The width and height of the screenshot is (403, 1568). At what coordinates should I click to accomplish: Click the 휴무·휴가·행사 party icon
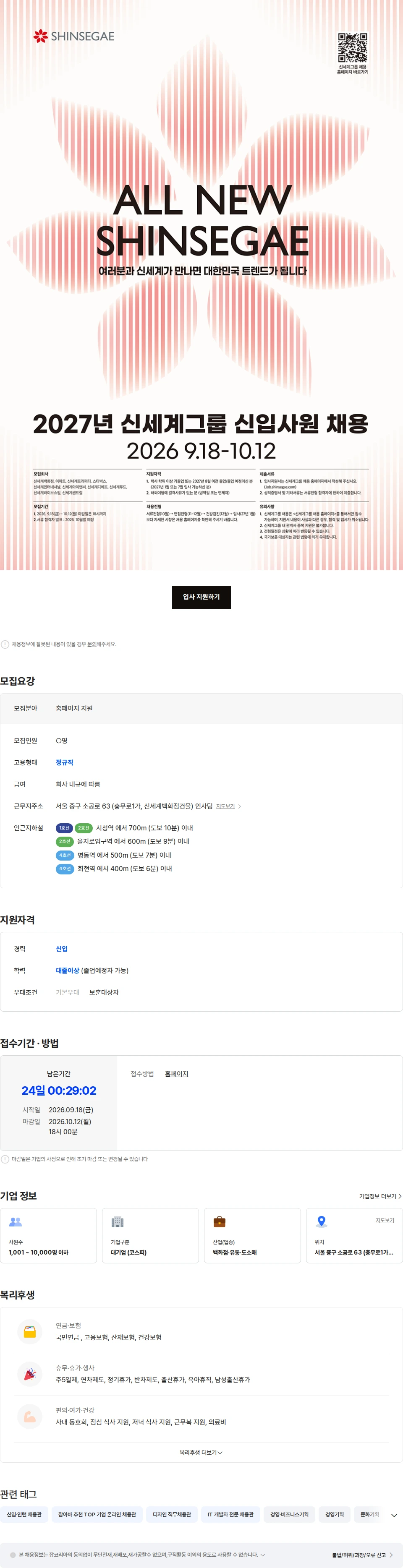[x=30, y=1374]
